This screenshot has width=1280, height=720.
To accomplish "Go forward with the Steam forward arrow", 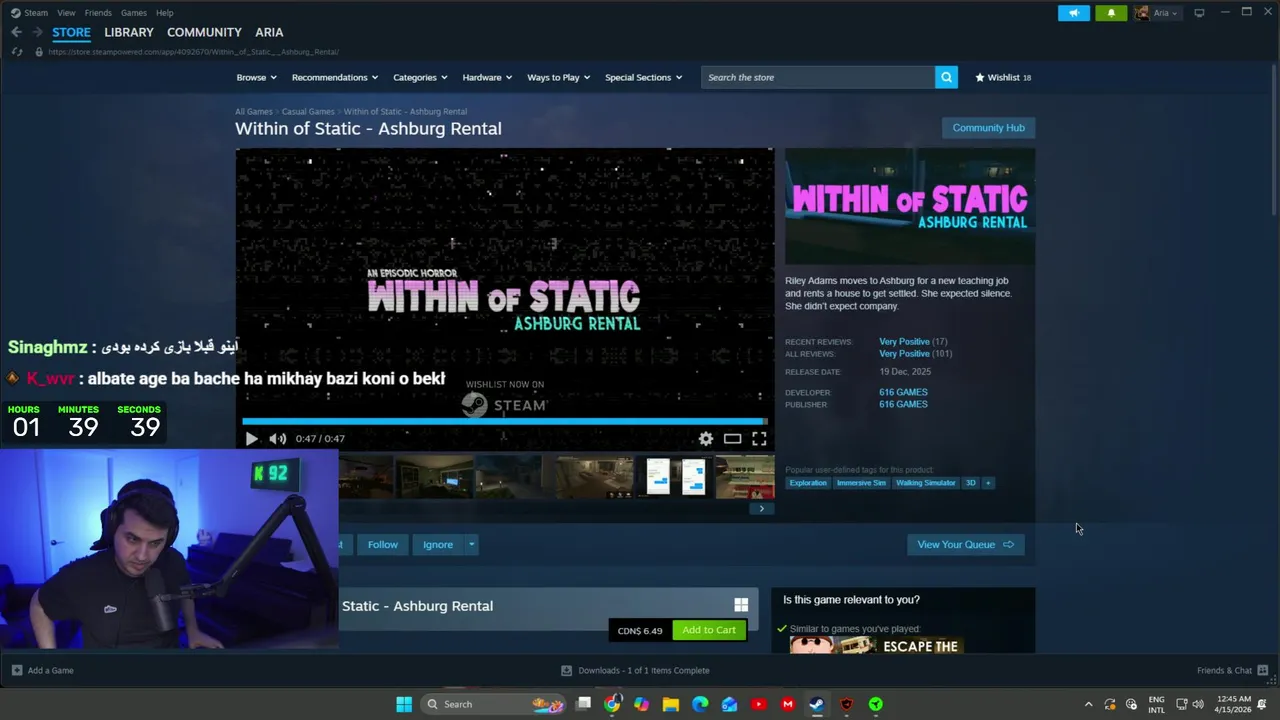I will tap(37, 32).
